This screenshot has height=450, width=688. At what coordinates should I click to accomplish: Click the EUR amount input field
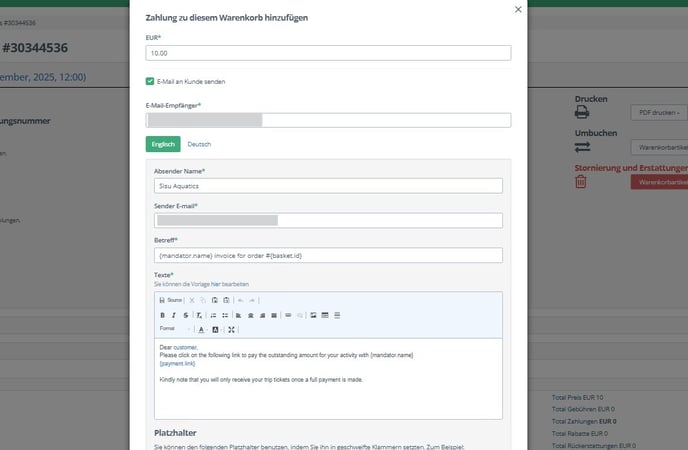328,53
